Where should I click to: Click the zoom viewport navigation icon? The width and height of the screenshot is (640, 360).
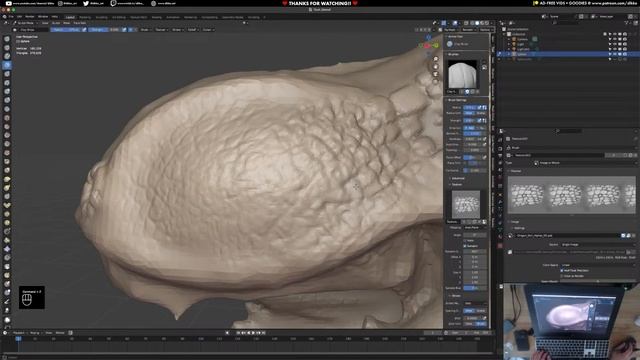click(436, 60)
